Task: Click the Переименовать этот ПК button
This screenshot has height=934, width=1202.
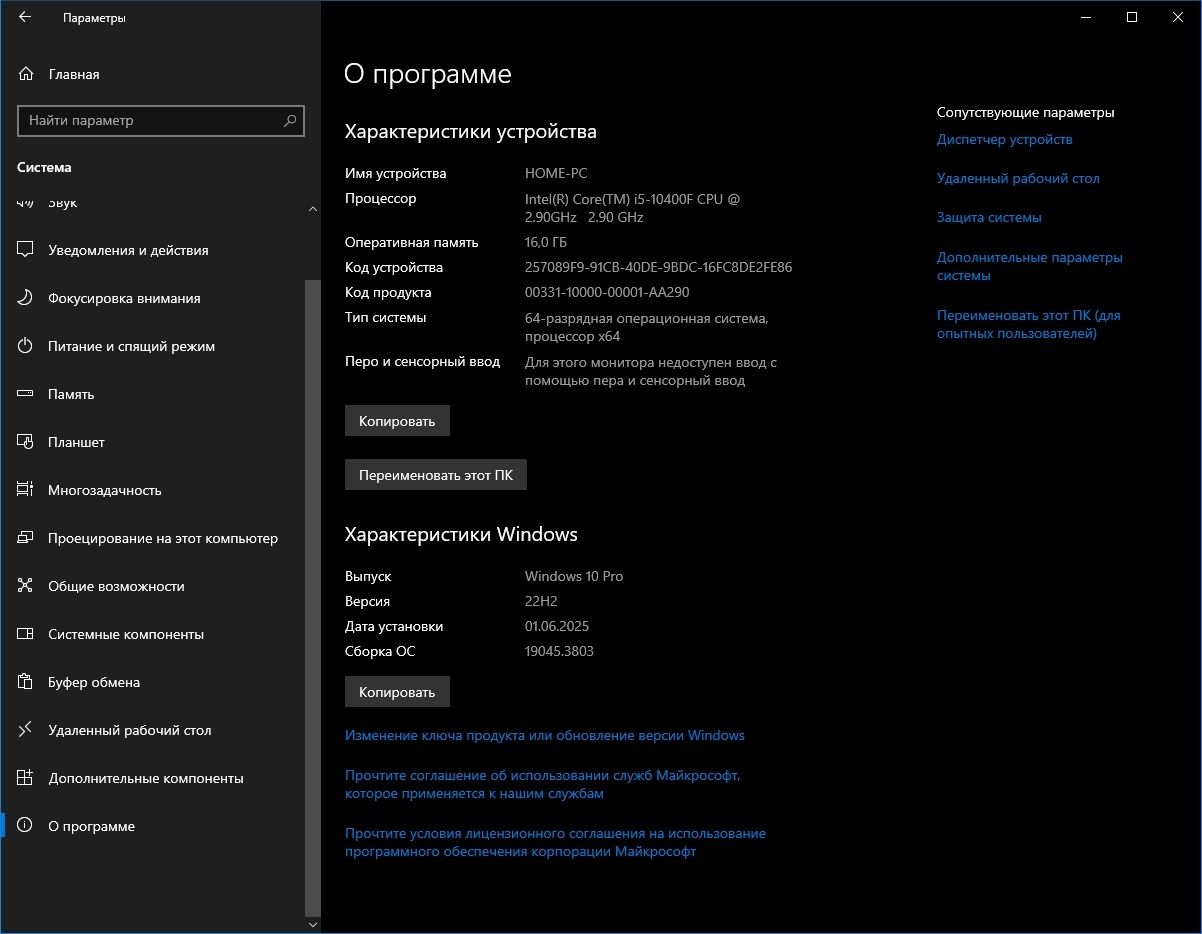Action: [x=435, y=475]
